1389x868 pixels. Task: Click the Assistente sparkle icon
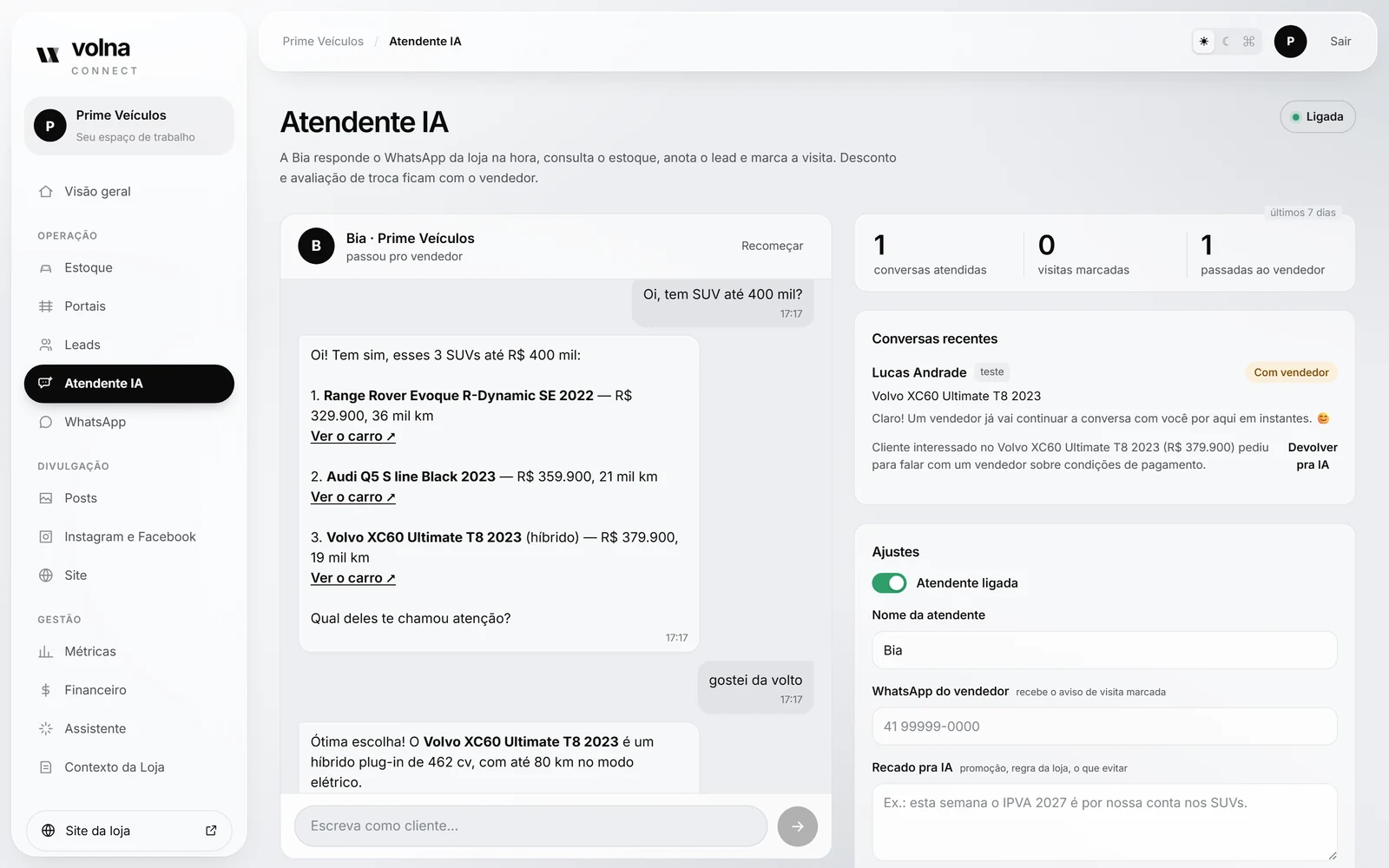pyautogui.click(x=46, y=728)
